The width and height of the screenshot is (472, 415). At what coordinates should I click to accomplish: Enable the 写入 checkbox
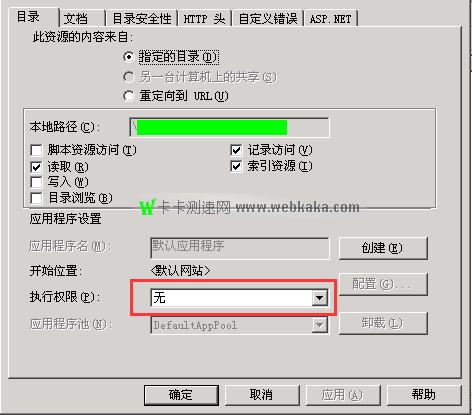[x=36, y=182]
